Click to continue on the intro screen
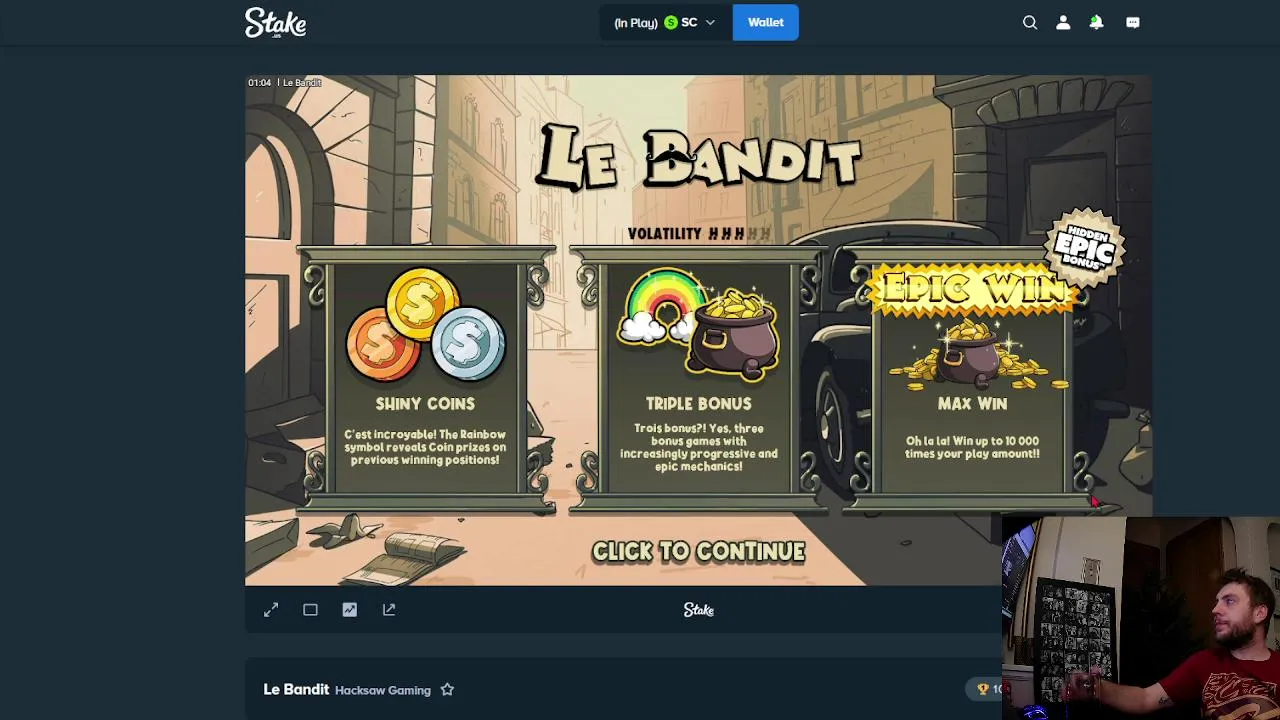Screen dimensions: 1280x720 [698, 551]
